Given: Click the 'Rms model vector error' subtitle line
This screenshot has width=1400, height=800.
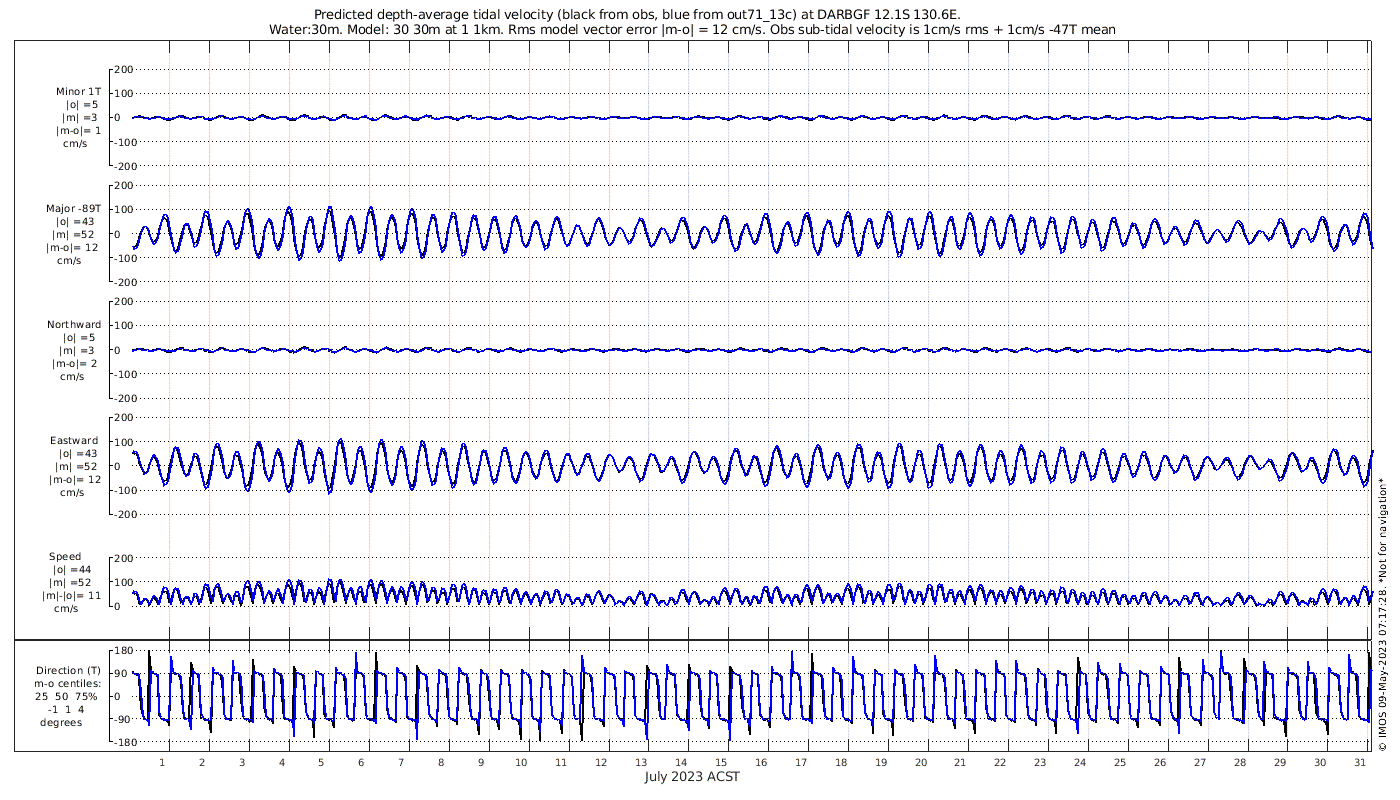Looking at the screenshot, I should [692, 29].
